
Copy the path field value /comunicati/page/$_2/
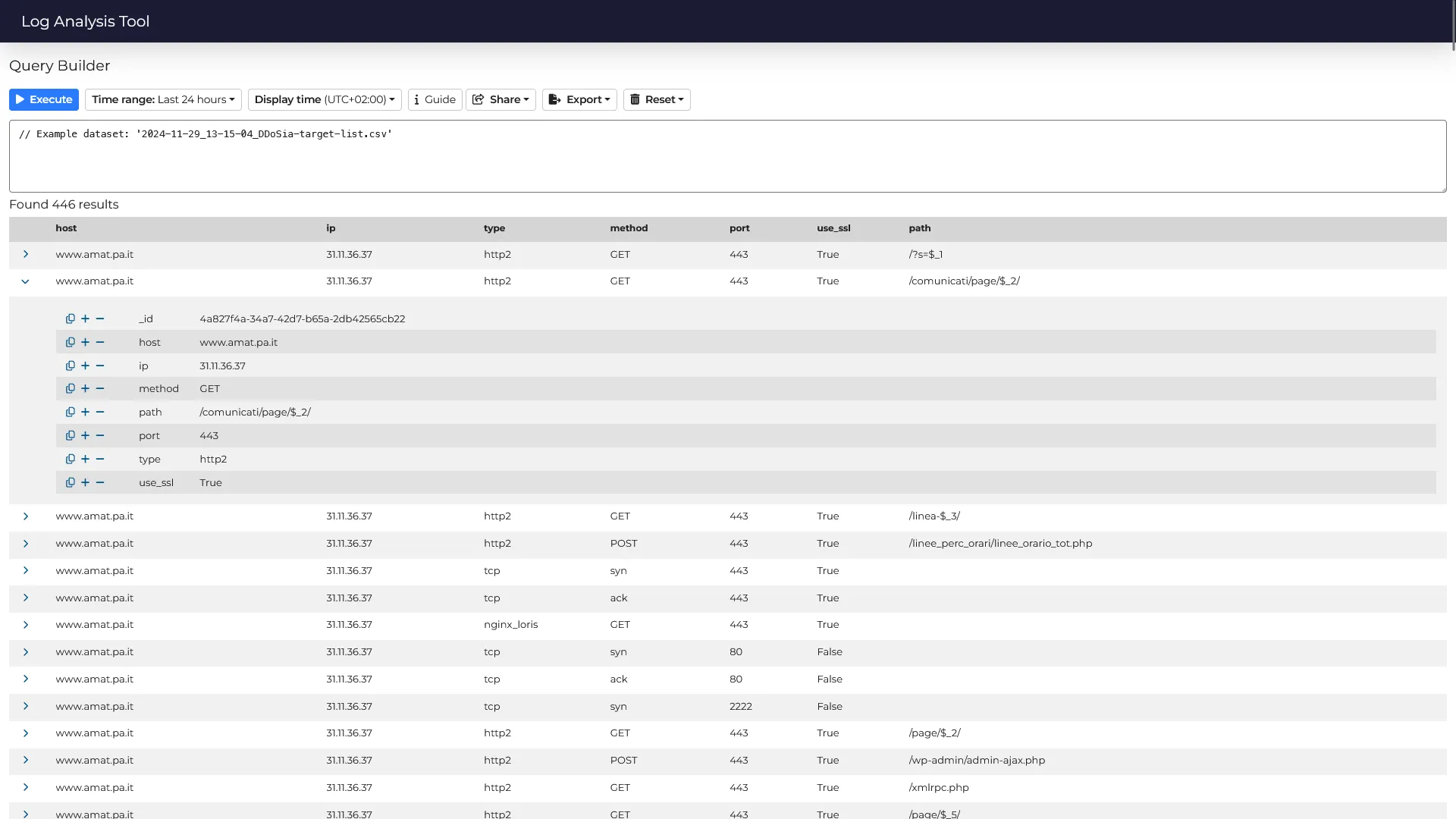point(71,412)
